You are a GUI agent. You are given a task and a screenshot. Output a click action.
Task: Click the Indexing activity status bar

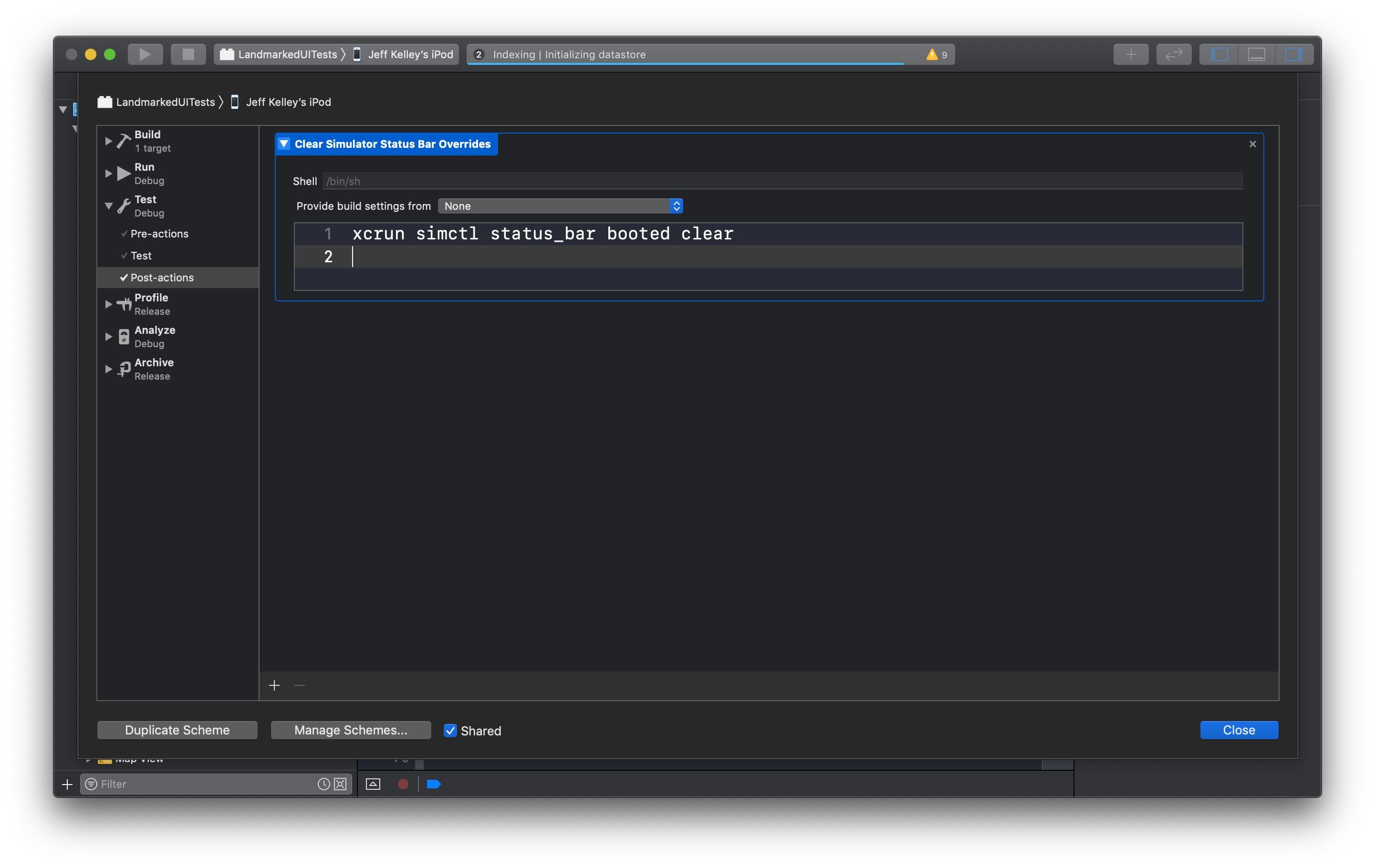tap(710, 54)
